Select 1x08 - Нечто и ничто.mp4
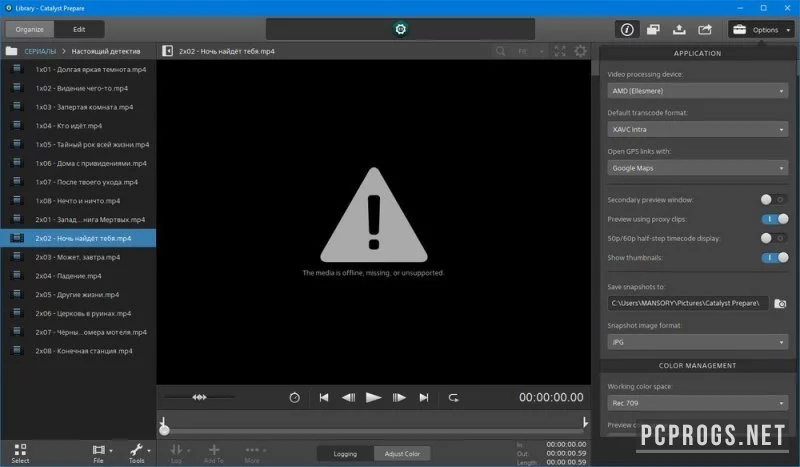The width and height of the screenshot is (800, 467). pyautogui.click(x=78, y=201)
